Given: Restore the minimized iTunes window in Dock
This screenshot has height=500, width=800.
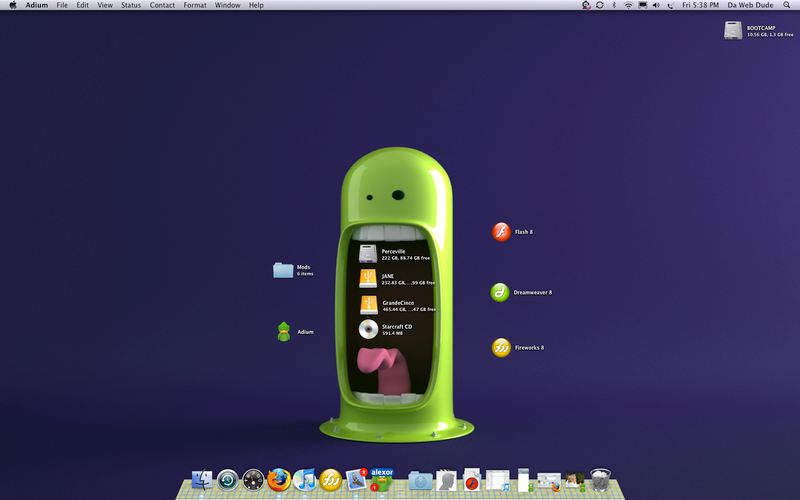Looking at the screenshot, I should (x=497, y=481).
